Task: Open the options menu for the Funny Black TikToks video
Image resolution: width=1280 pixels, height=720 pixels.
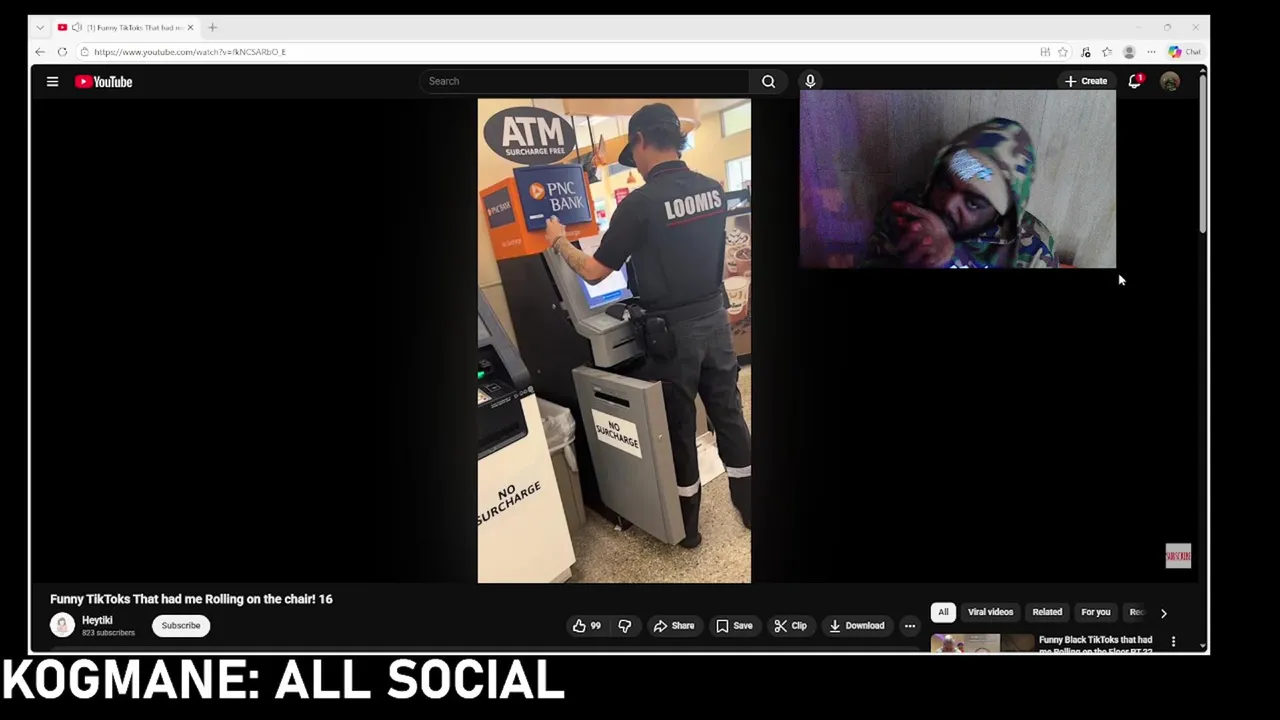Action: [1173, 641]
